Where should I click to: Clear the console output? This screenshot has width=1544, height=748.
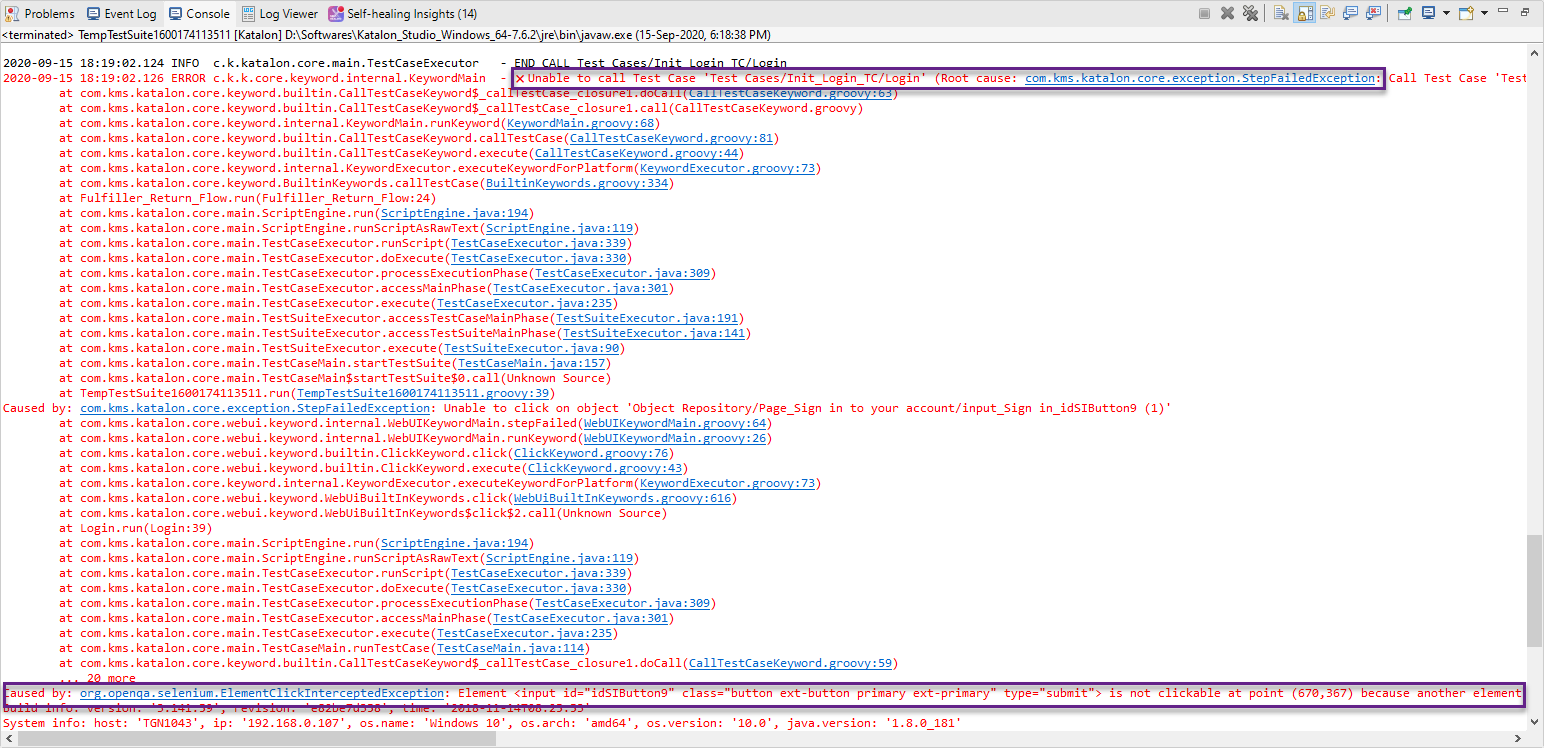1280,11
